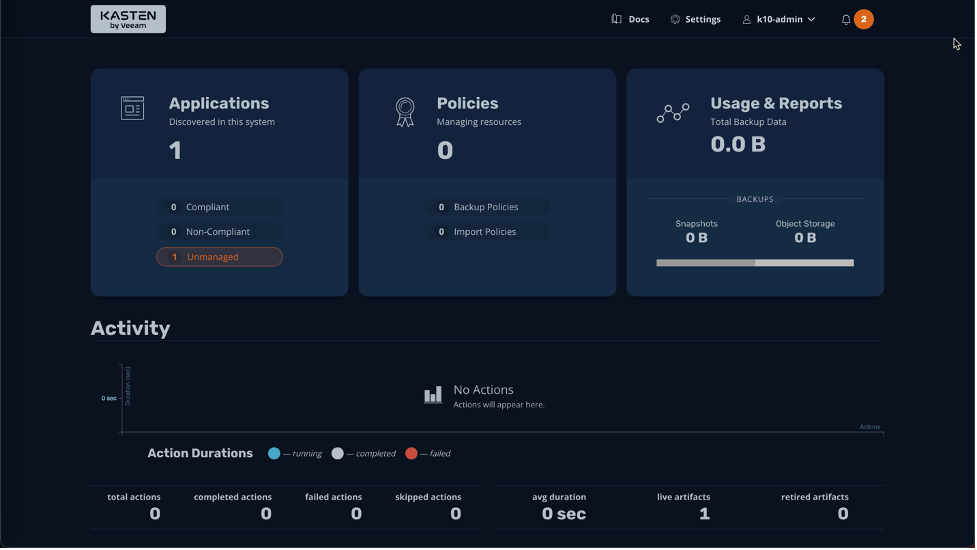Click the skipped actions stat
Viewport: 977px width, 550px height.
[x=429, y=506]
